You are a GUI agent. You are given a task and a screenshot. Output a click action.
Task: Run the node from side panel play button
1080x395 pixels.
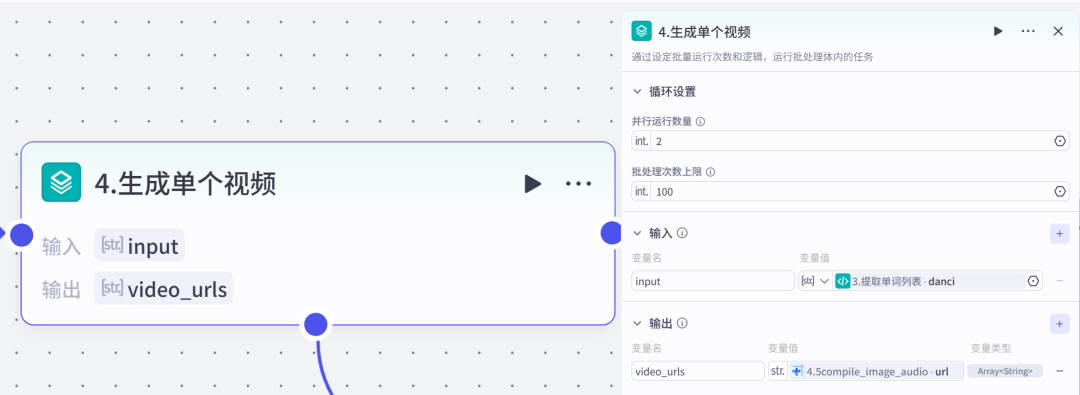[997, 31]
